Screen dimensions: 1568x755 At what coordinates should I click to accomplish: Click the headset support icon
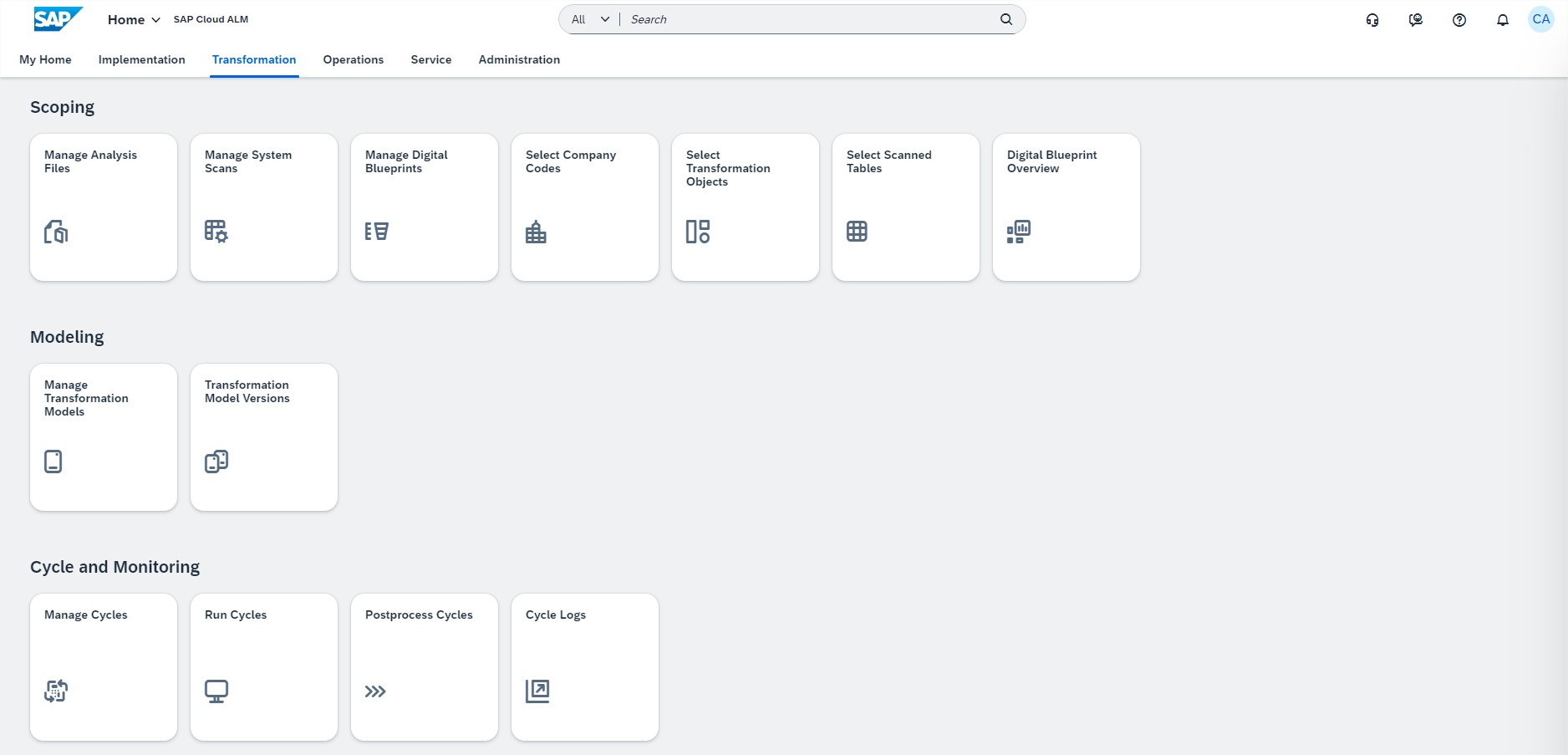pyautogui.click(x=1372, y=20)
